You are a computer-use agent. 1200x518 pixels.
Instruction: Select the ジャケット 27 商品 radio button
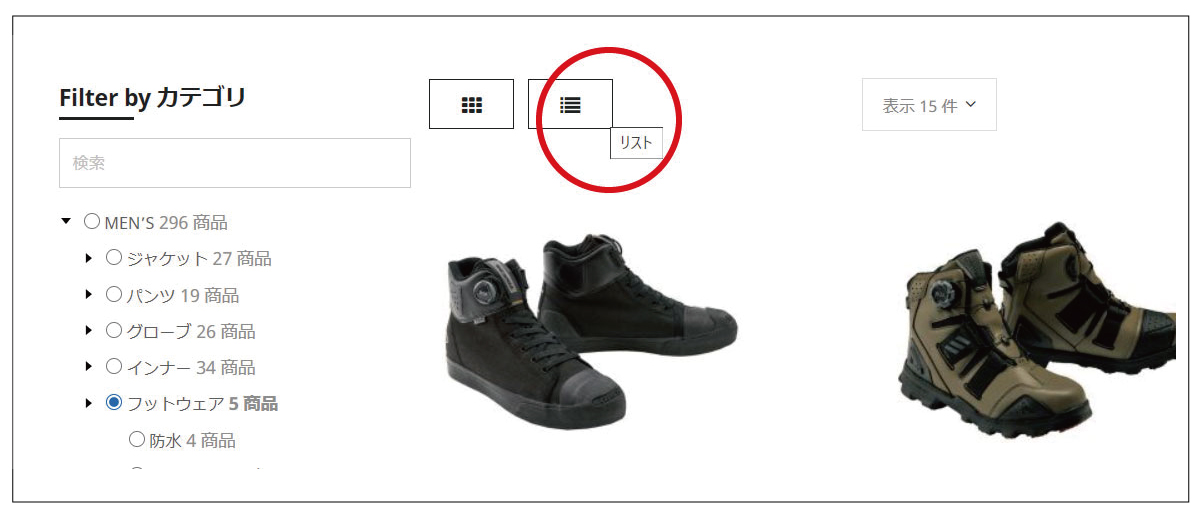click(114, 258)
